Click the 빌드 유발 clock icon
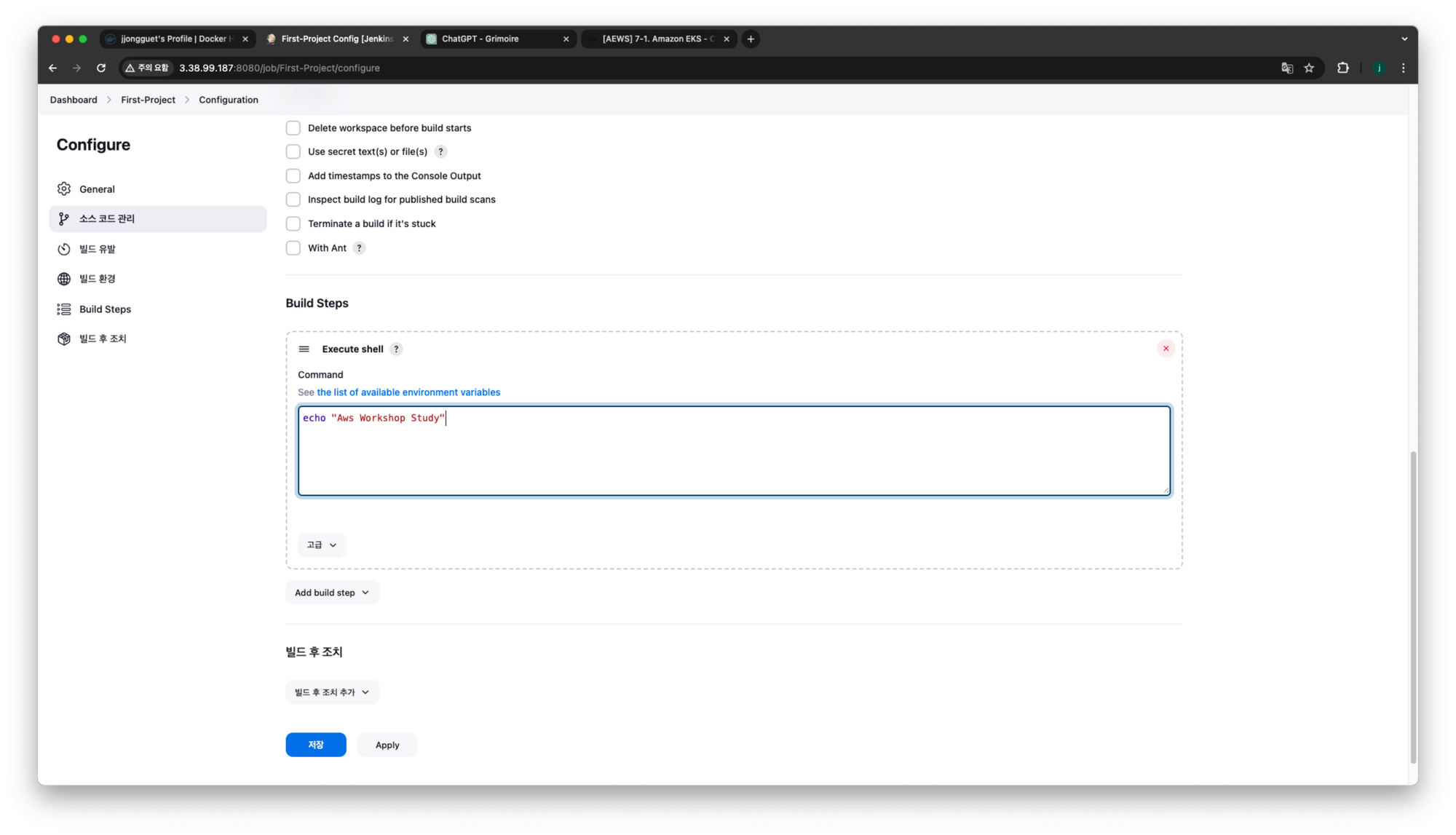This screenshot has height=835, width=1456. [x=64, y=249]
